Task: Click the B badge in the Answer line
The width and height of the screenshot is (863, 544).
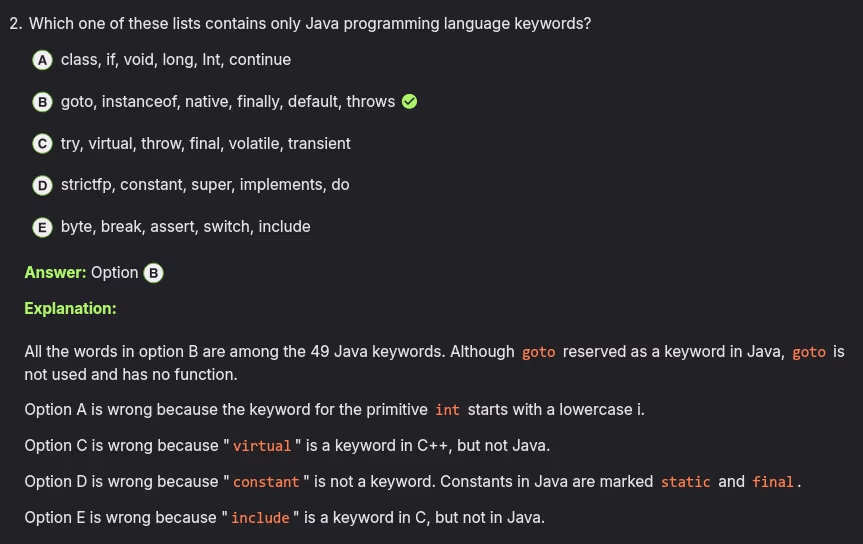Action: click(153, 273)
